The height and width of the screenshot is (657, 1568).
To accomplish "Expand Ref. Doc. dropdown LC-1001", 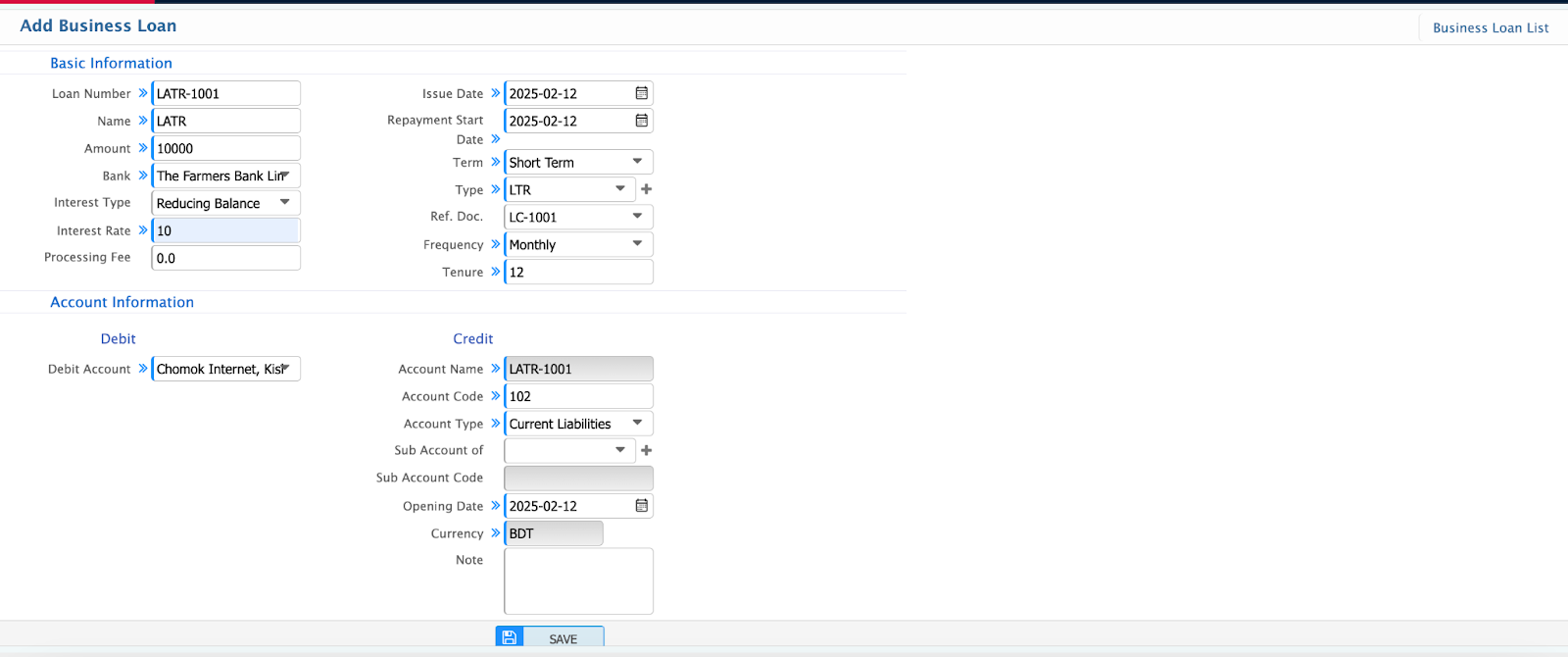I will tap(578, 217).
